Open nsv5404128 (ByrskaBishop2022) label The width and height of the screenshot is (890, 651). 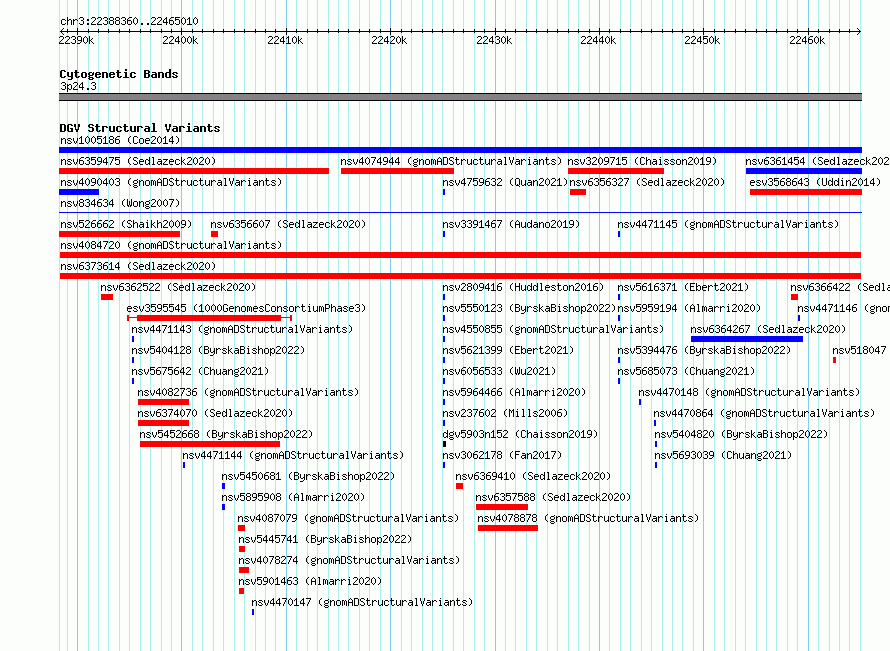tap(218, 350)
